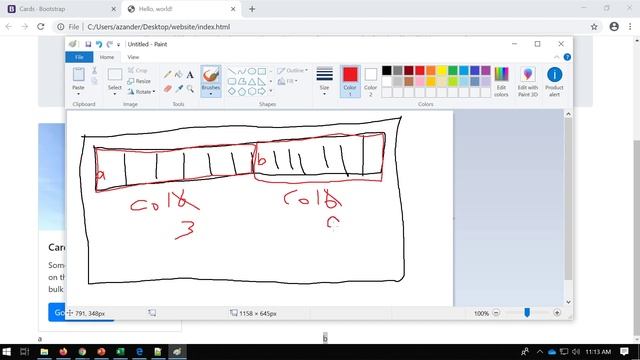Open the shape Fill dropdown

pyautogui.click(x=288, y=81)
